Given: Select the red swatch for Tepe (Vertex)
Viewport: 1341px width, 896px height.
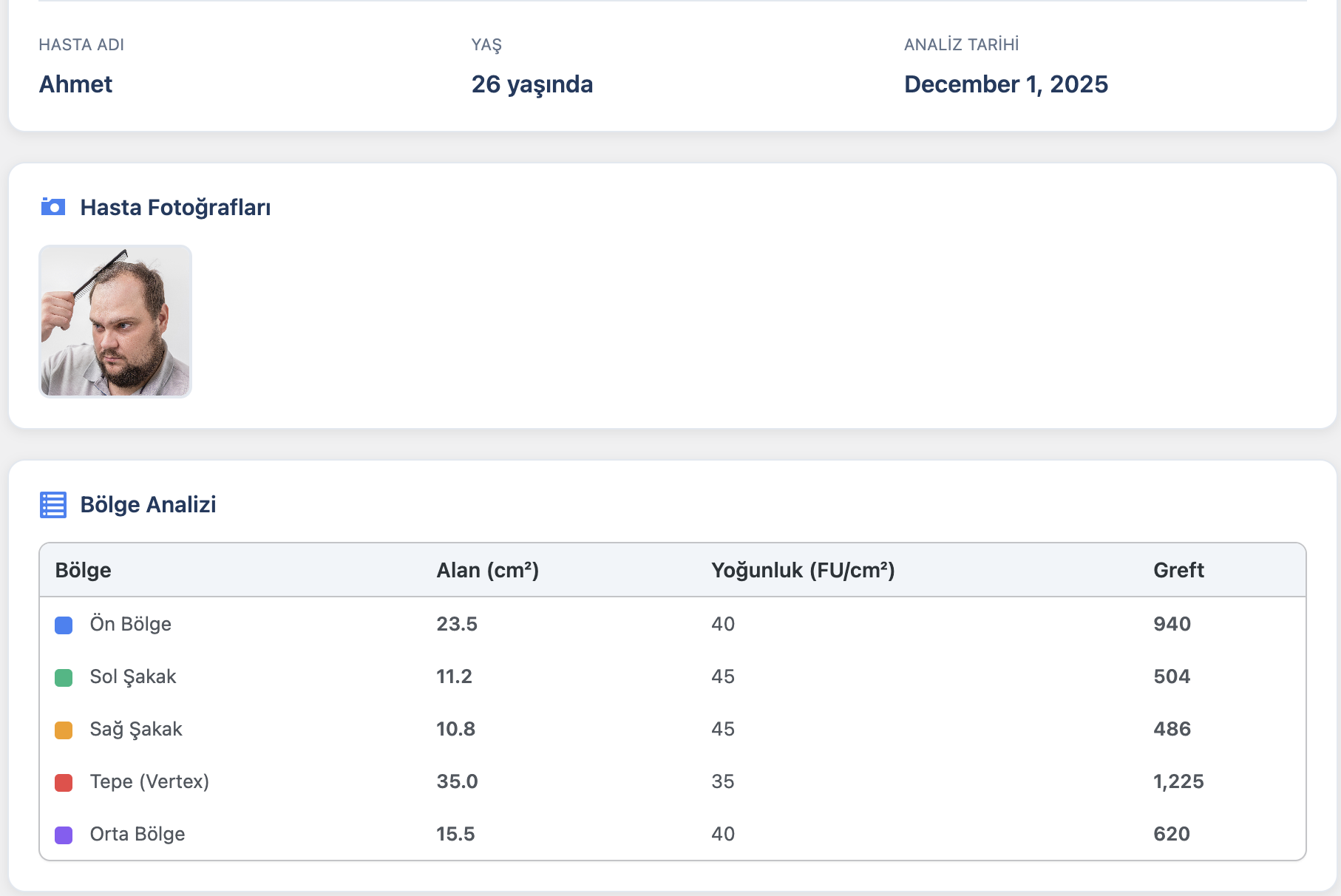Looking at the screenshot, I should pyautogui.click(x=64, y=782).
